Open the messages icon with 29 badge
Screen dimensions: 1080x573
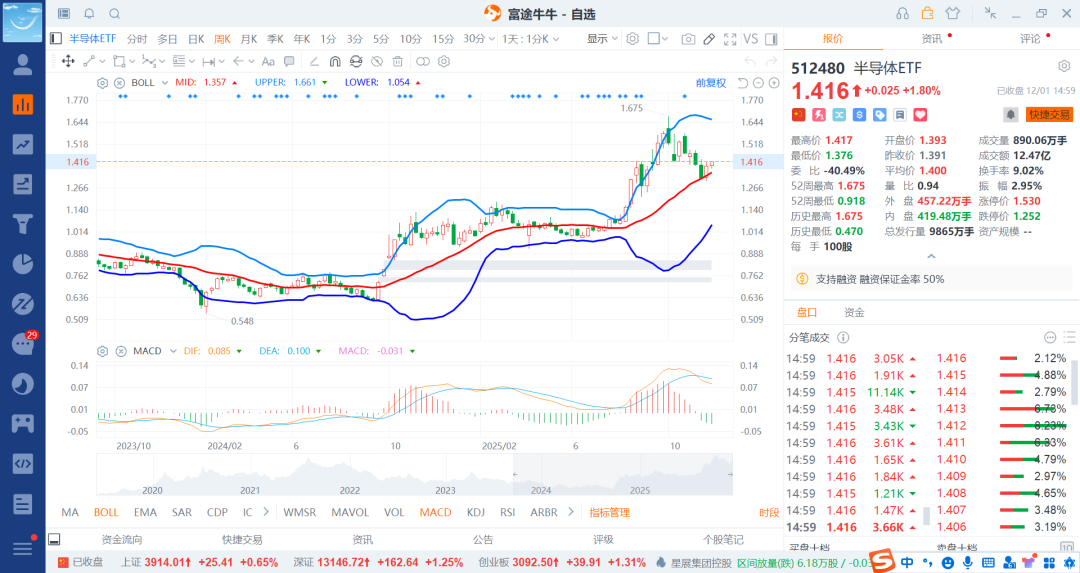(22, 344)
